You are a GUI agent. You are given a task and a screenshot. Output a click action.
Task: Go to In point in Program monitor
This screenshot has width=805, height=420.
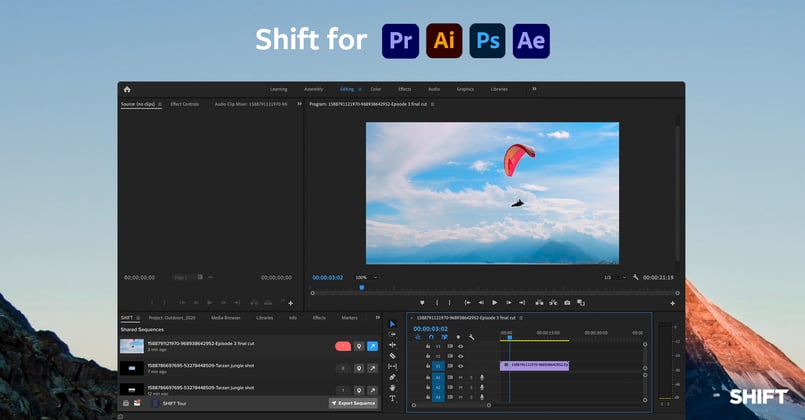467,303
